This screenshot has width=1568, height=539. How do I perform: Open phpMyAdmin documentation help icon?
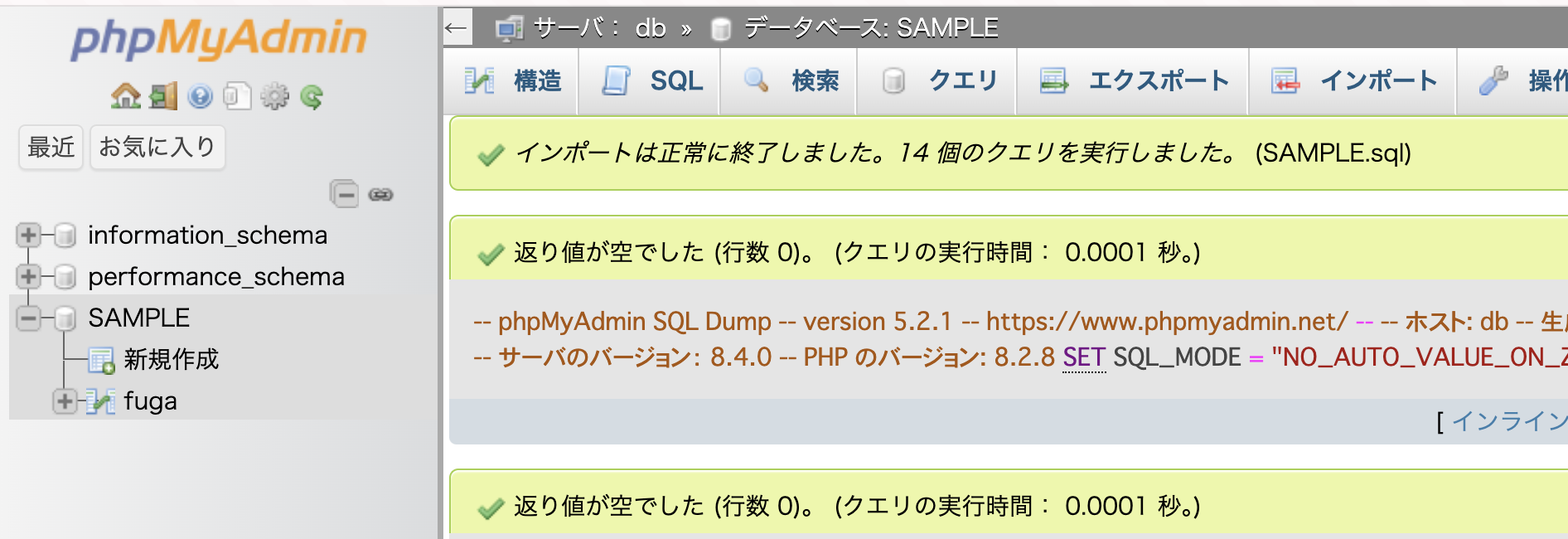click(200, 97)
